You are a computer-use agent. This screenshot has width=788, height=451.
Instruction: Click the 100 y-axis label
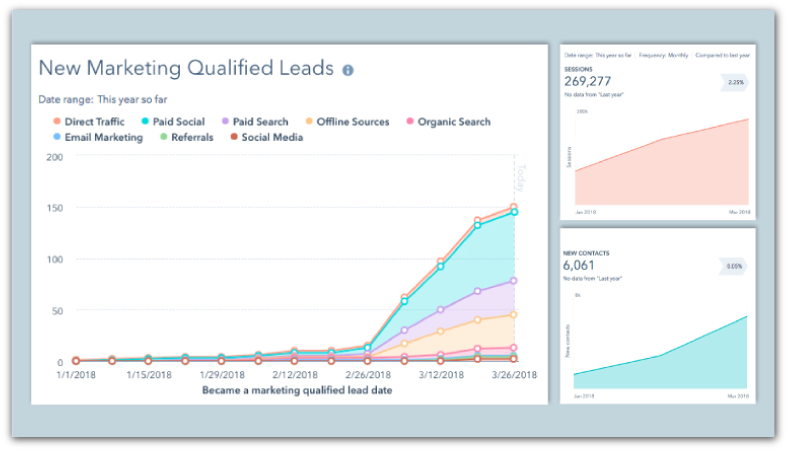(x=55, y=259)
